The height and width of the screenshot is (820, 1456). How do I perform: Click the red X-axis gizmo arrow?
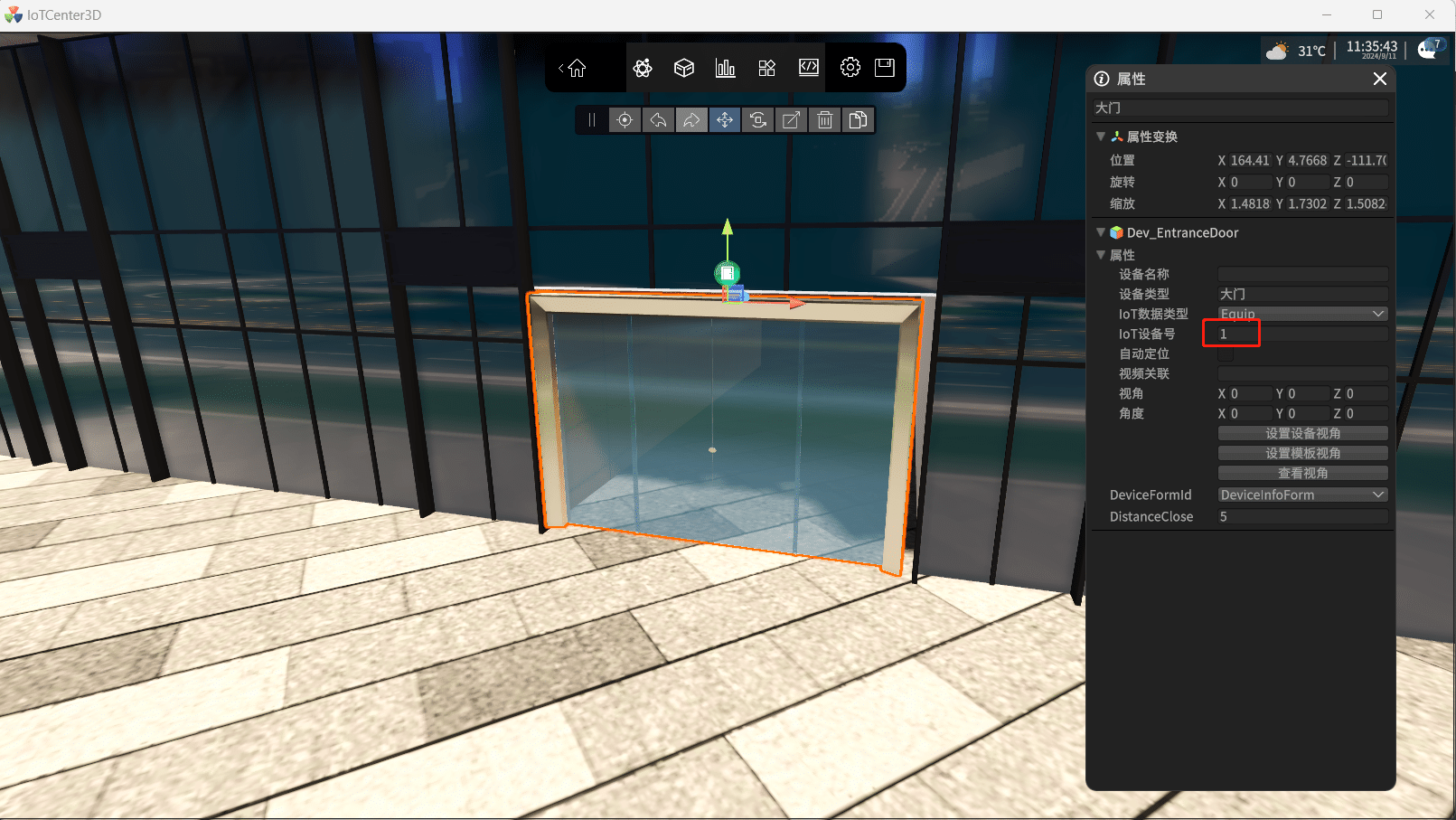point(796,304)
